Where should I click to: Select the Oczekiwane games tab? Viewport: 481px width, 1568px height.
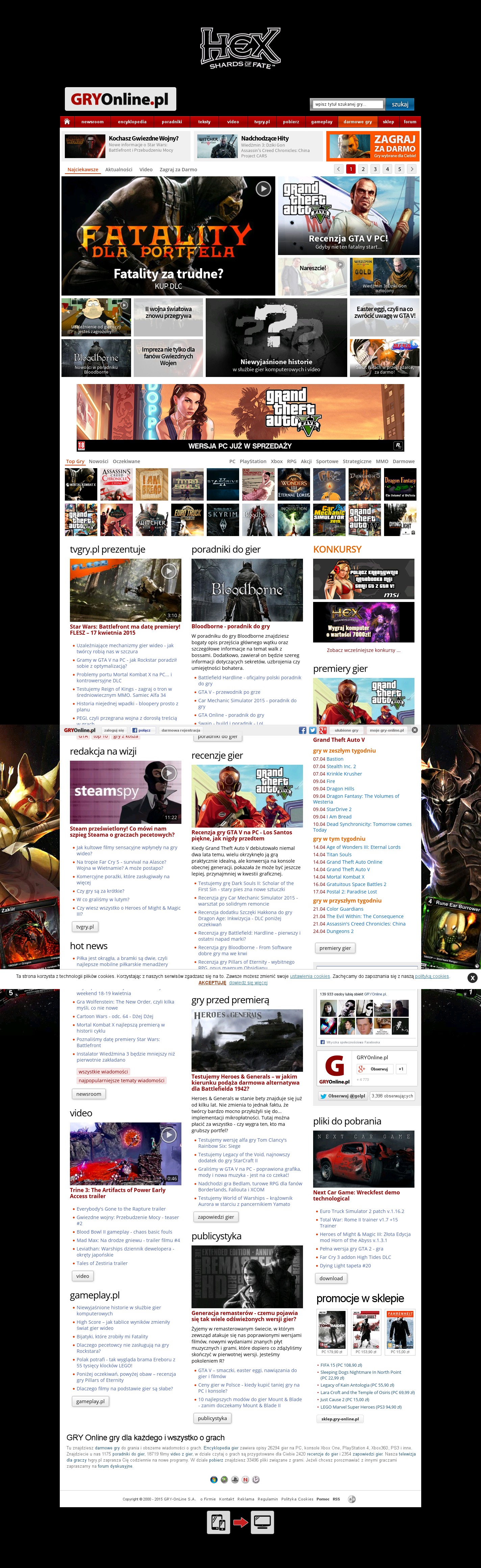click(x=126, y=461)
